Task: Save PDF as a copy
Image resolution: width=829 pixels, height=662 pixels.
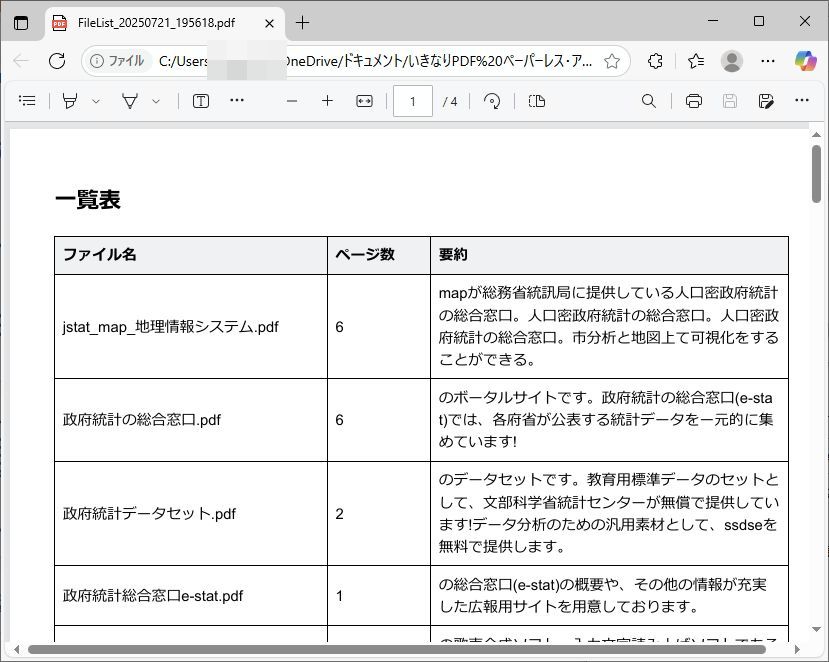Action: [766, 101]
